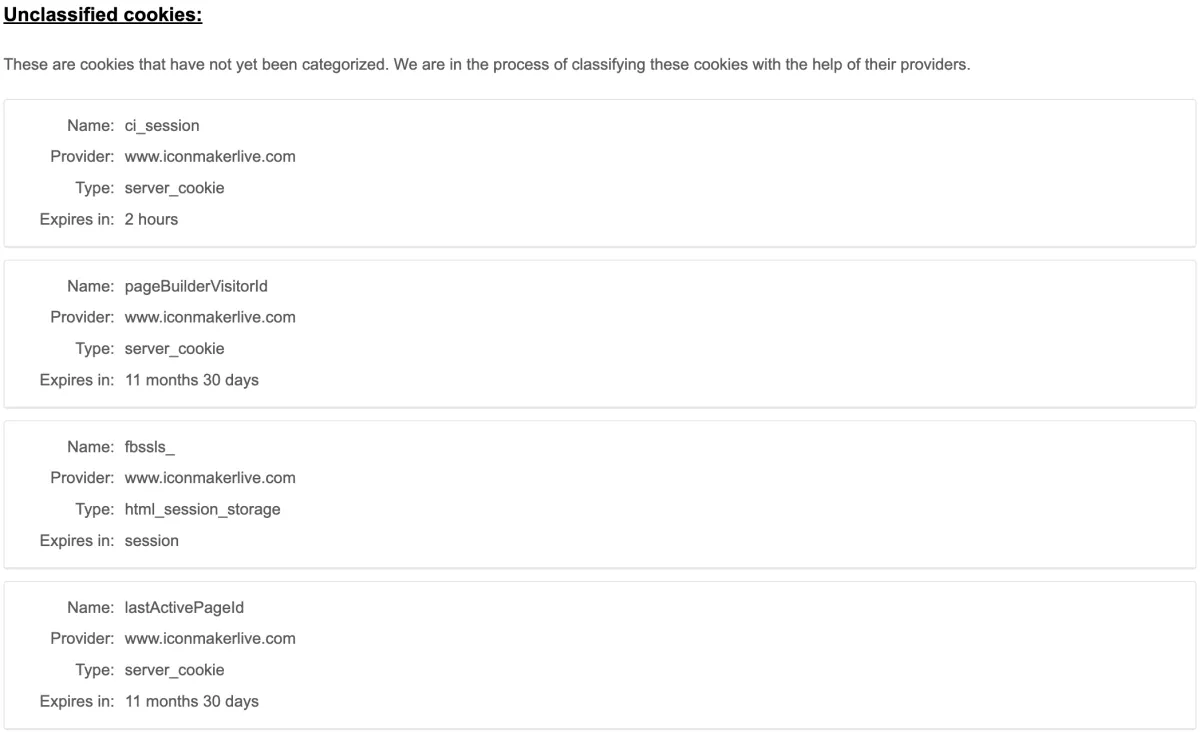Click the Expires in label of fbssls_ card

[x=77, y=541]
